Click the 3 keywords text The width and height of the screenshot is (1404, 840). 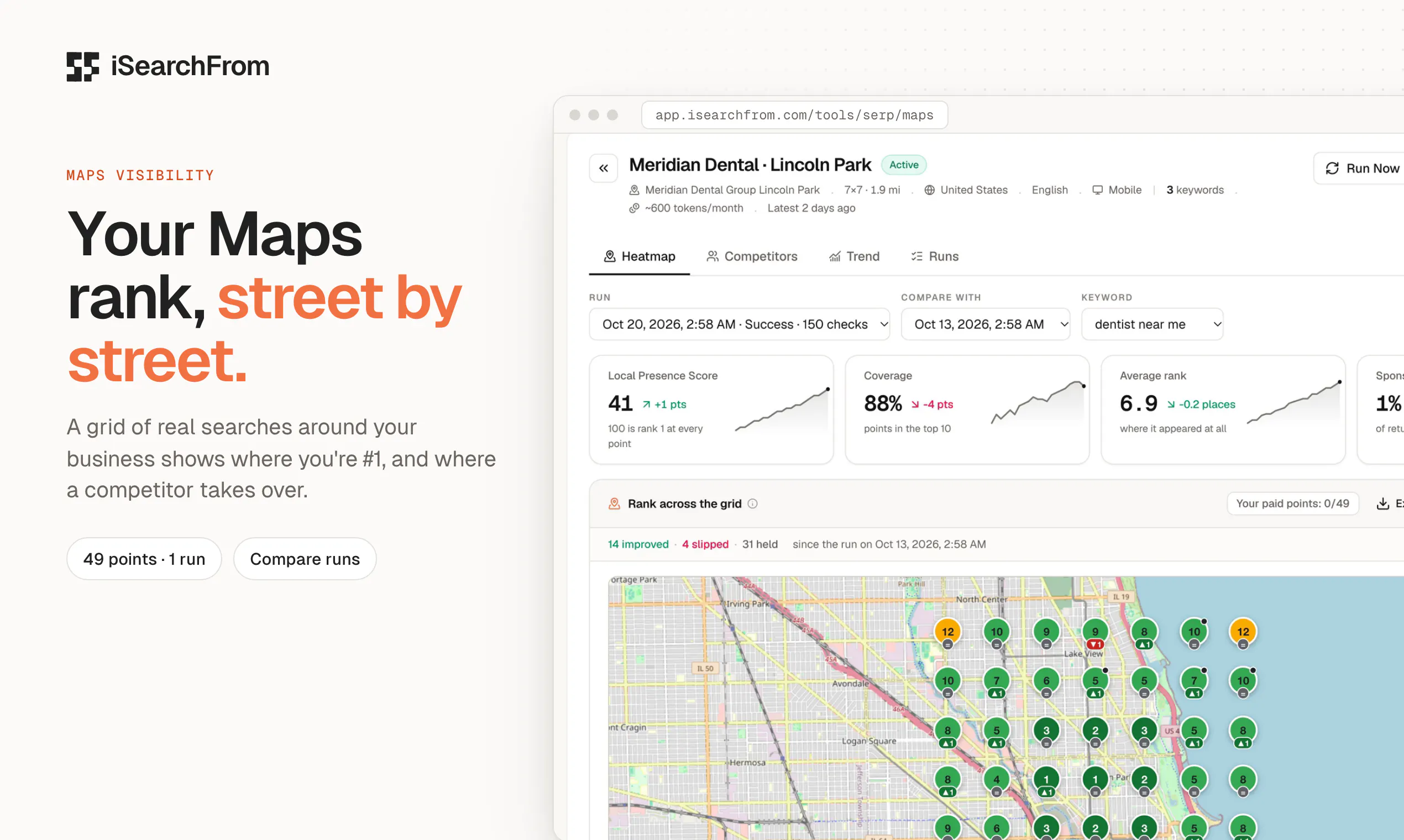[x=1195, y=190]
